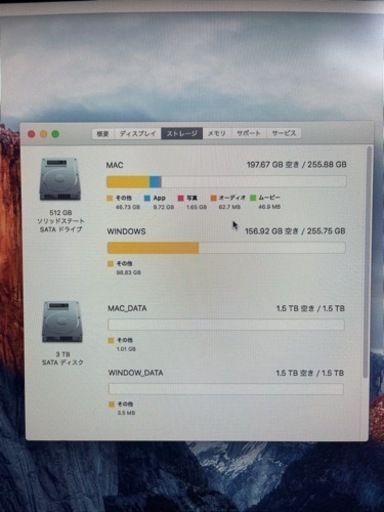
Task: Click the 156.92 GB 空き / 255.75 GB text
Action: pos(295,231)
